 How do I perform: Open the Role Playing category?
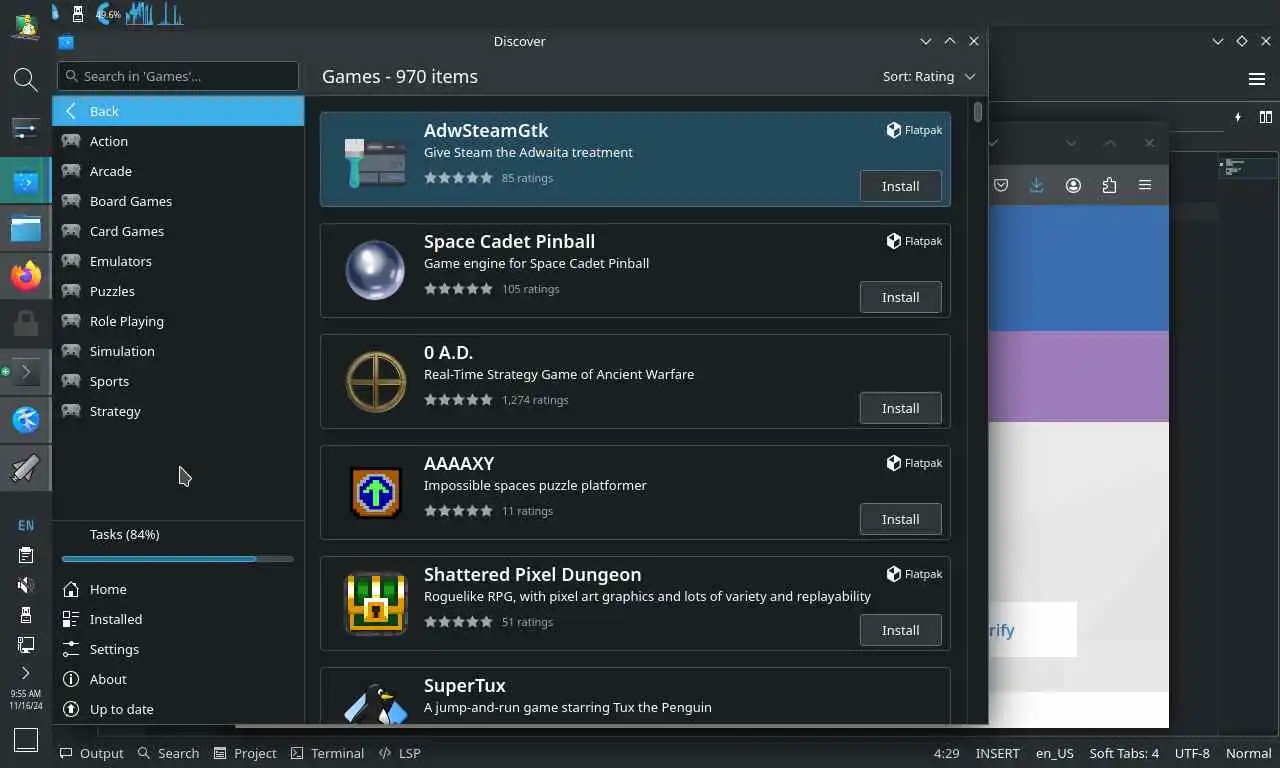pos(178,321)
